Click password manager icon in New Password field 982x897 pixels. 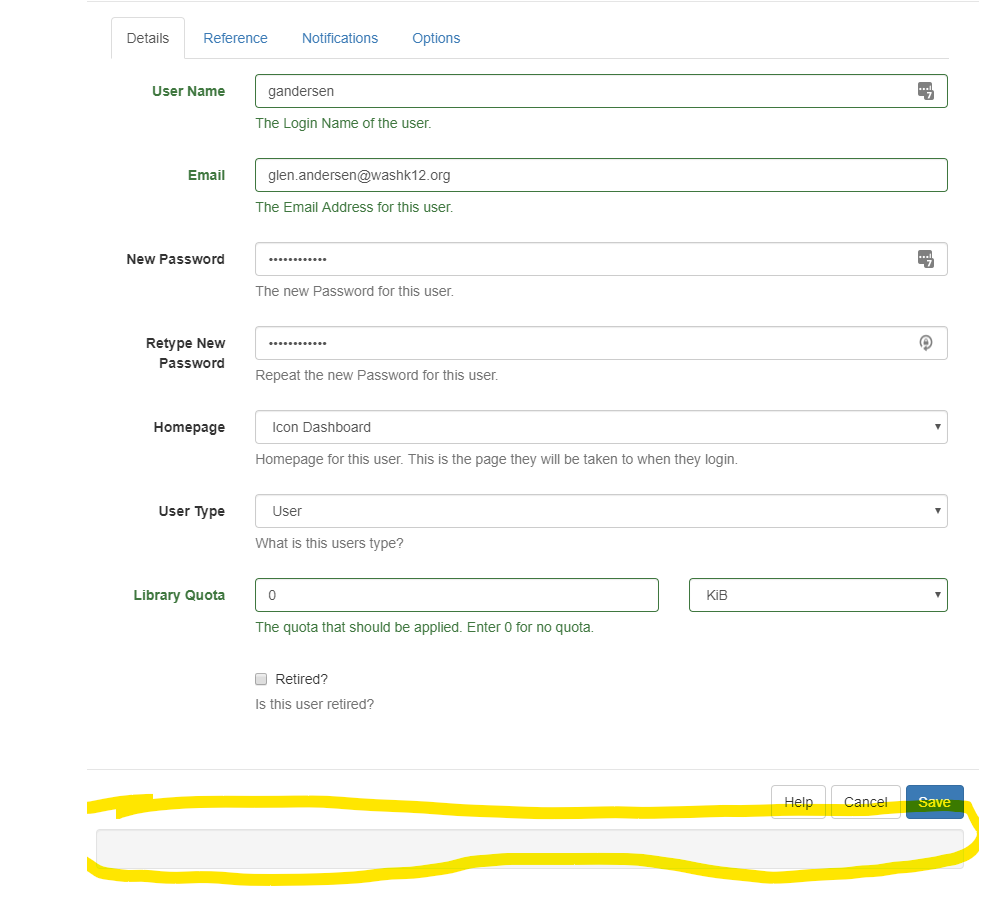coord(926,259)
